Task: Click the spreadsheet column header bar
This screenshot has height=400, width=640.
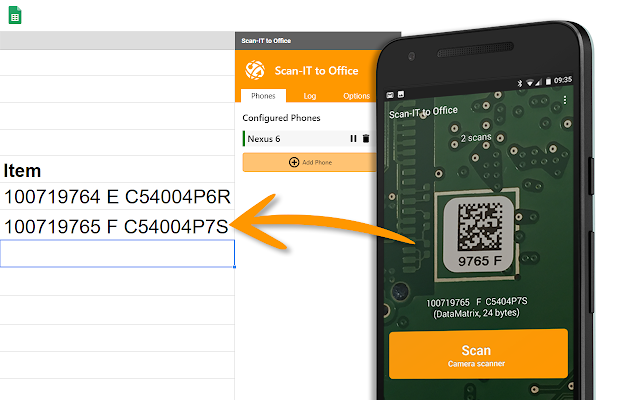Action: 117,40
